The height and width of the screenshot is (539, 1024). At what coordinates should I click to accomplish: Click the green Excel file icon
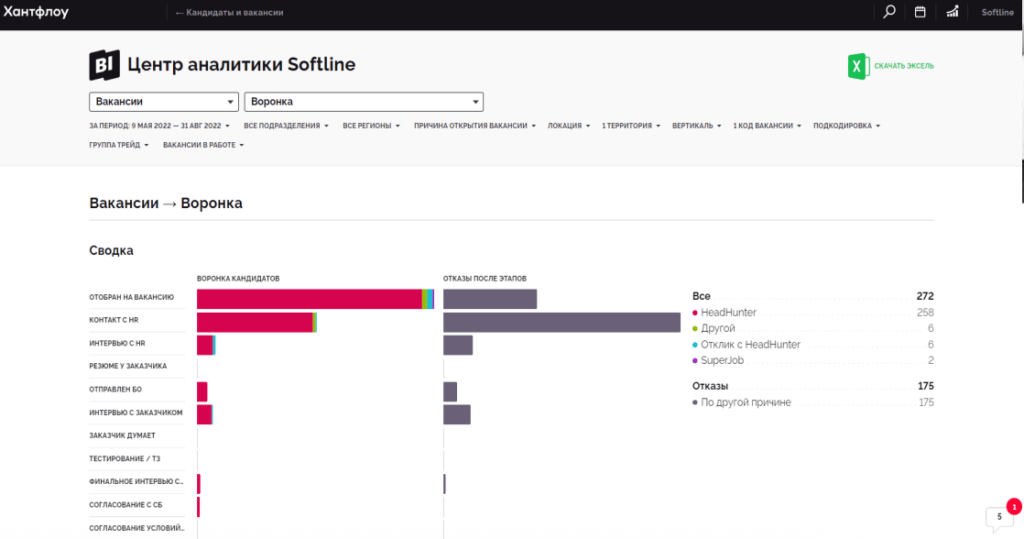pos(857,66)
